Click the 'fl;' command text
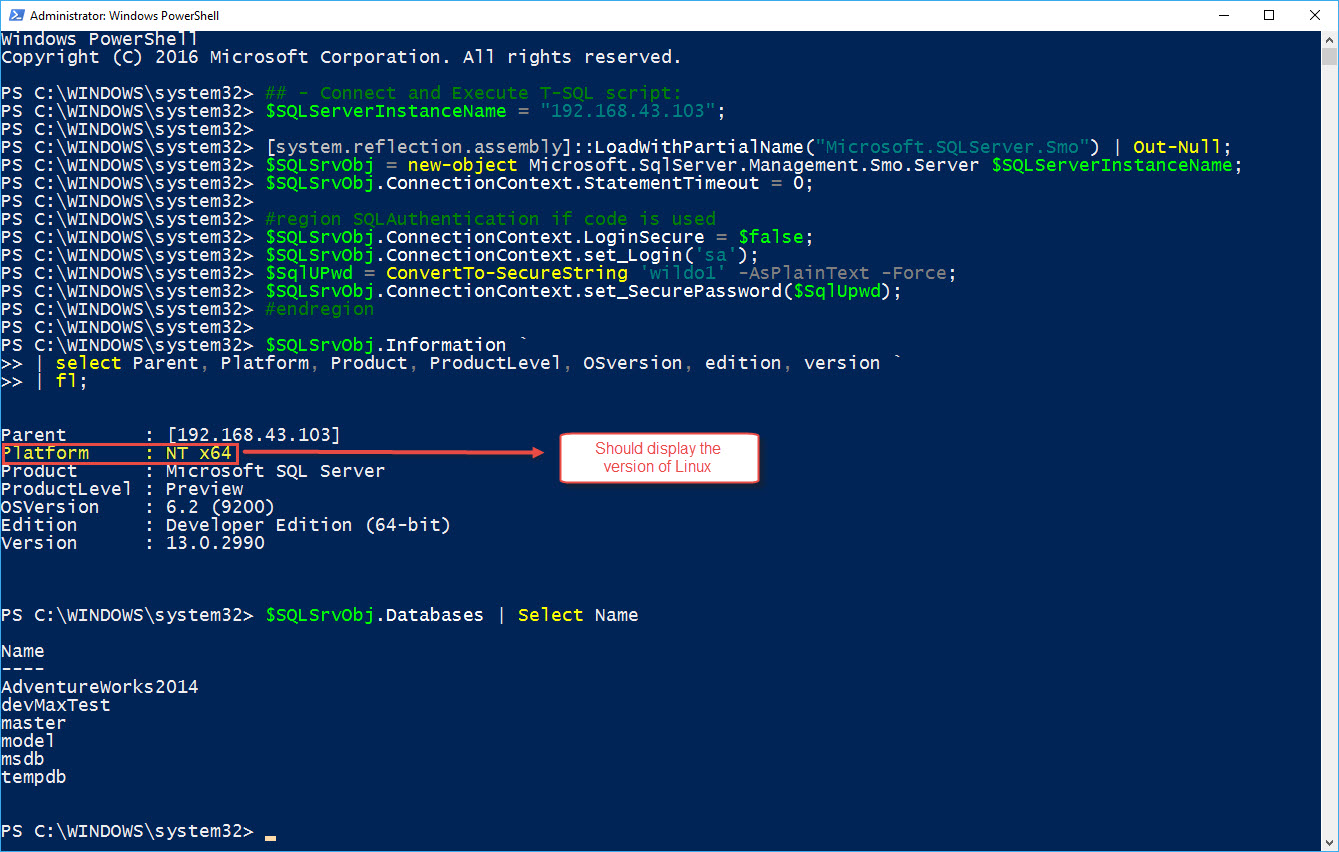 (x=72, y=381)
